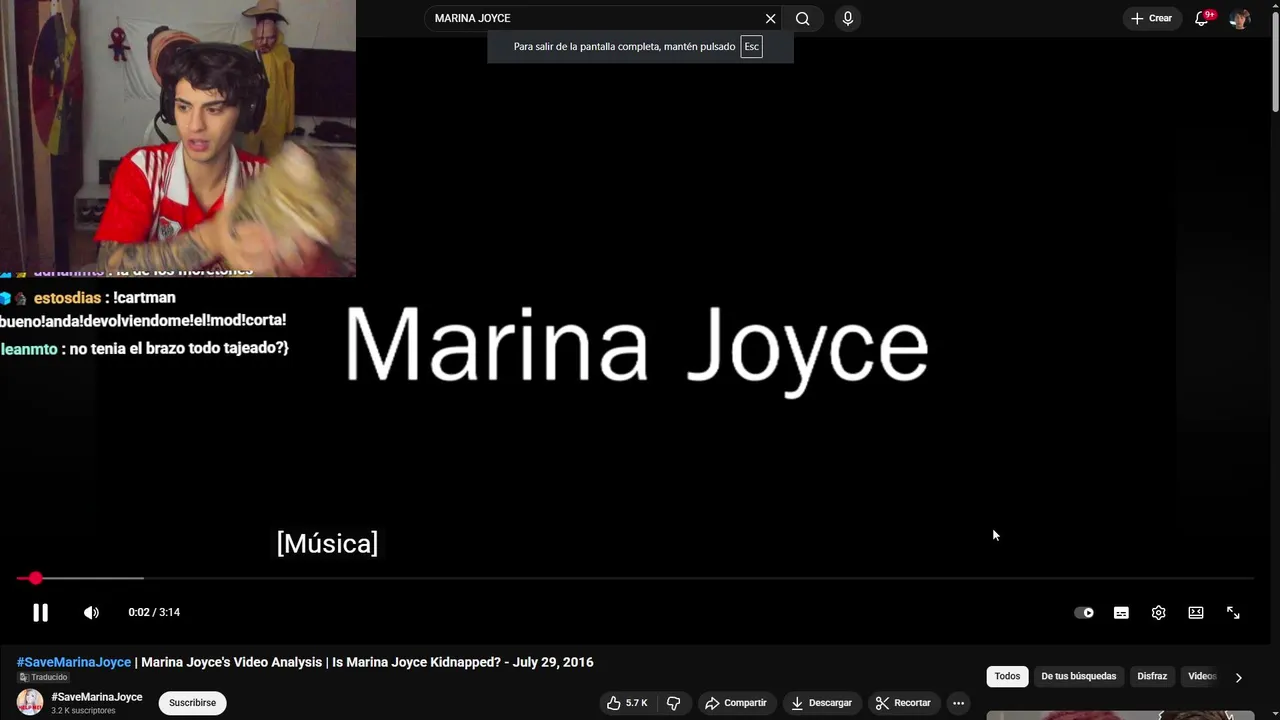Open the #SaveMarinaJoyce channel name

click(97, 697)
